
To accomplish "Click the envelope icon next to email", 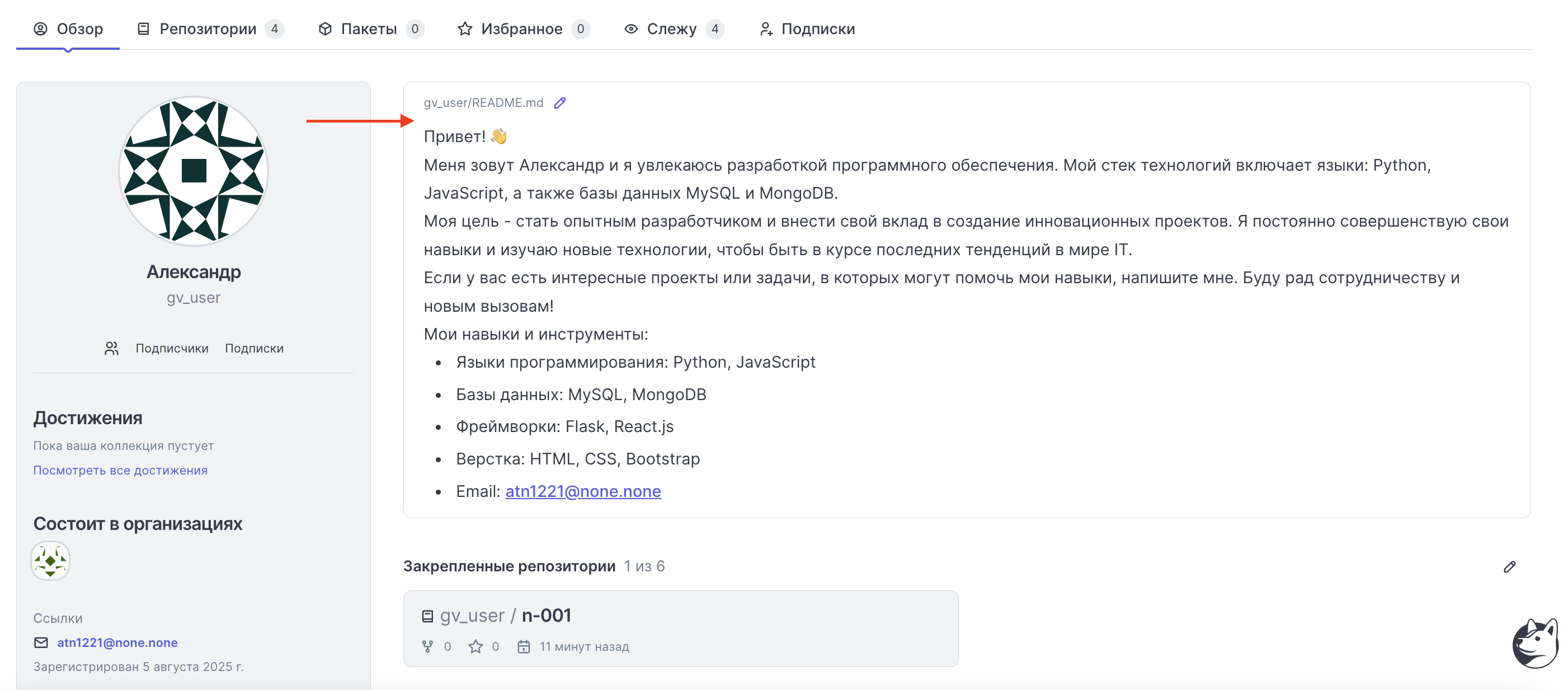I will (x=41, y=642).
